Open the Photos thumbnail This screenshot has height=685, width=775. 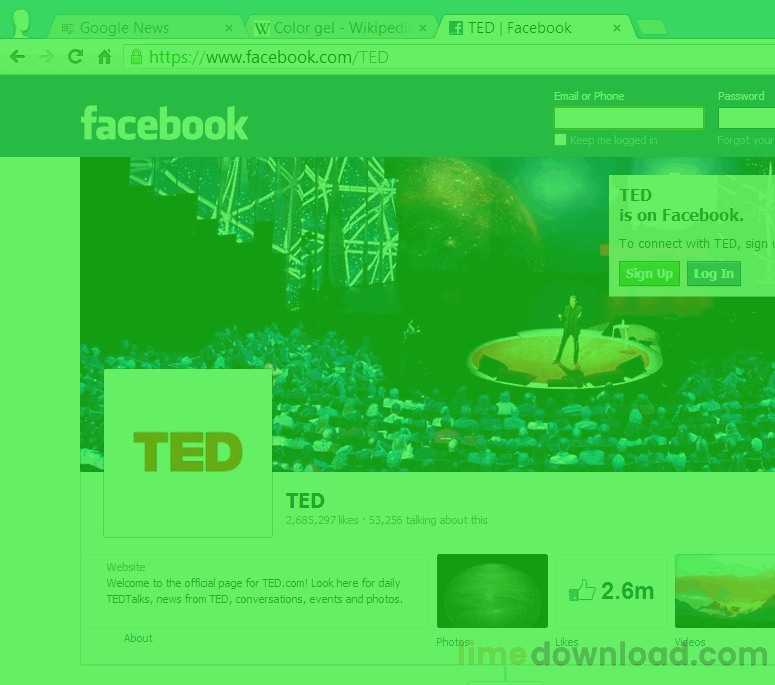coord(492,591)
